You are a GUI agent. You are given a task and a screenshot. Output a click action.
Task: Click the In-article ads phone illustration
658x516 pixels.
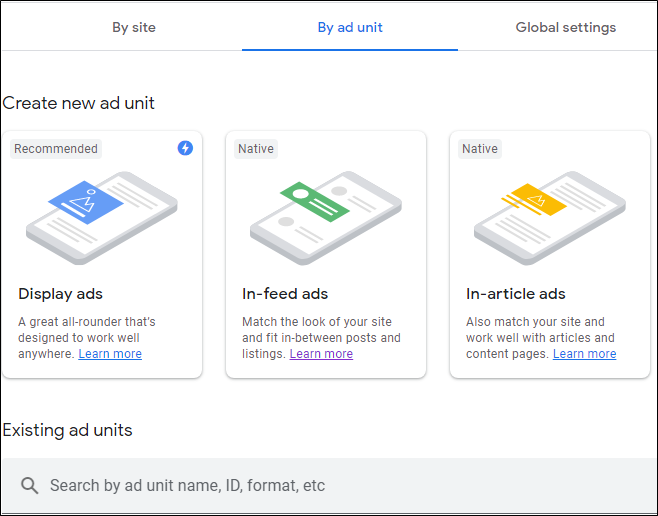click(x=550, y=218)
